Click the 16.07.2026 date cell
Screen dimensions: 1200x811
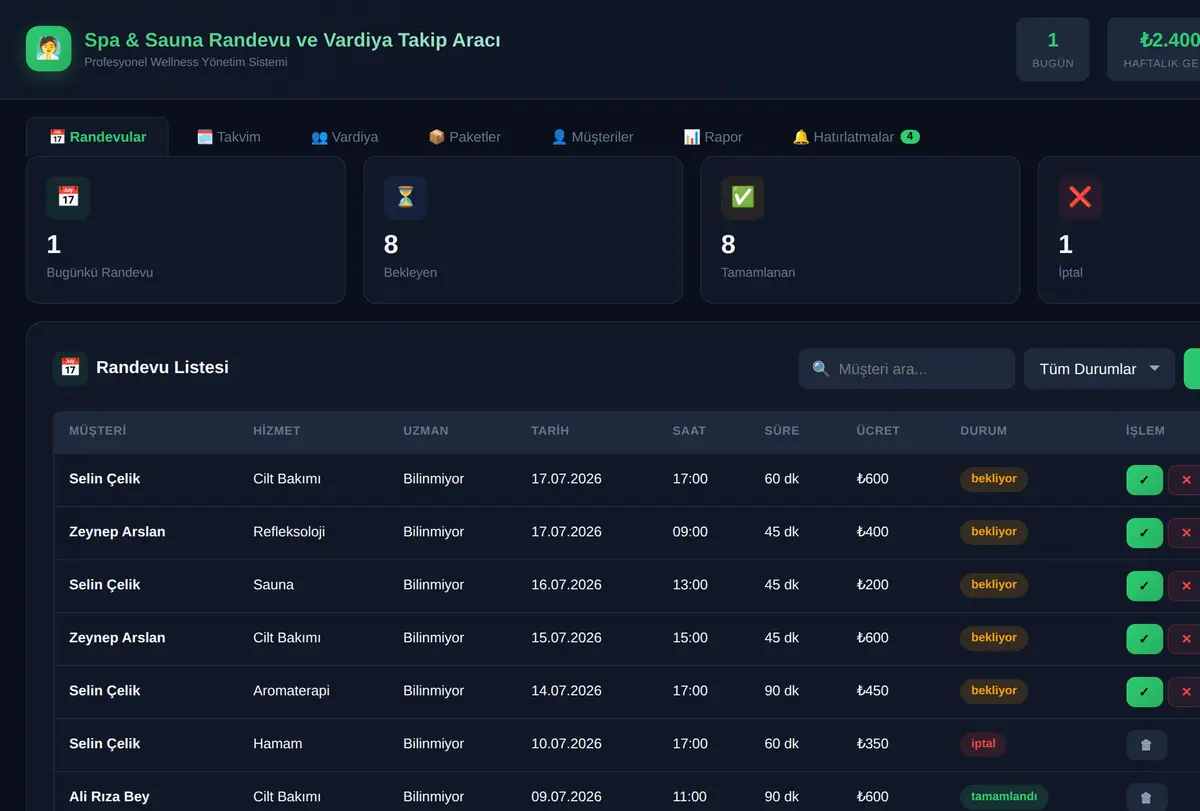click(566, 585)
